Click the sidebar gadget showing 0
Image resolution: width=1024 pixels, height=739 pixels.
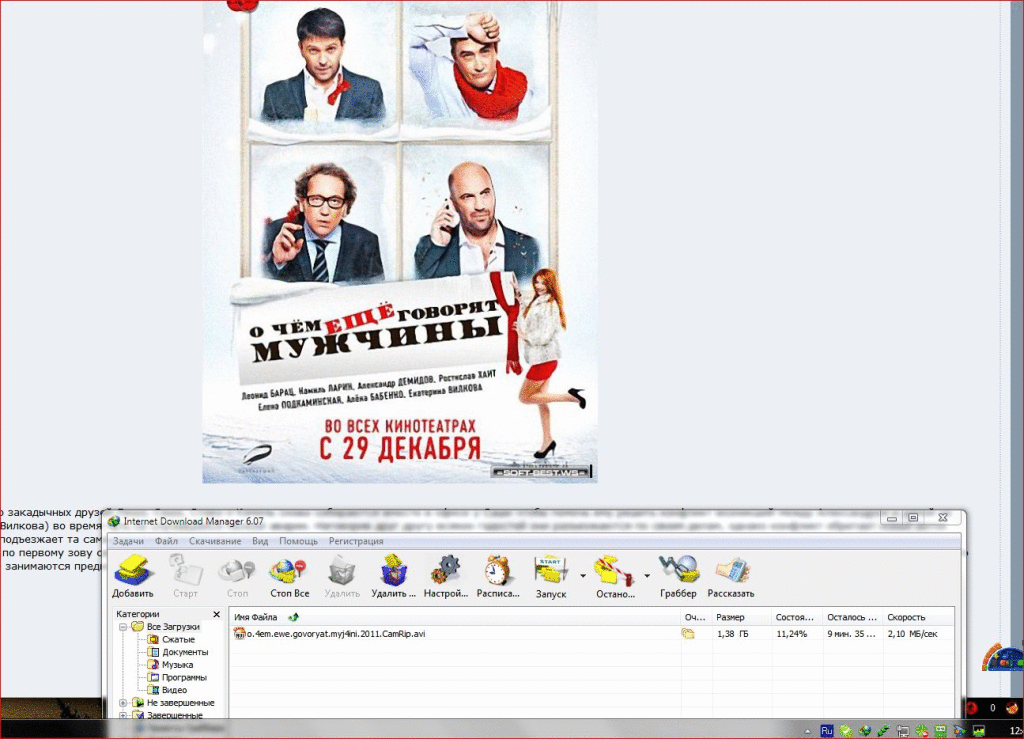(x=993, y=708)
